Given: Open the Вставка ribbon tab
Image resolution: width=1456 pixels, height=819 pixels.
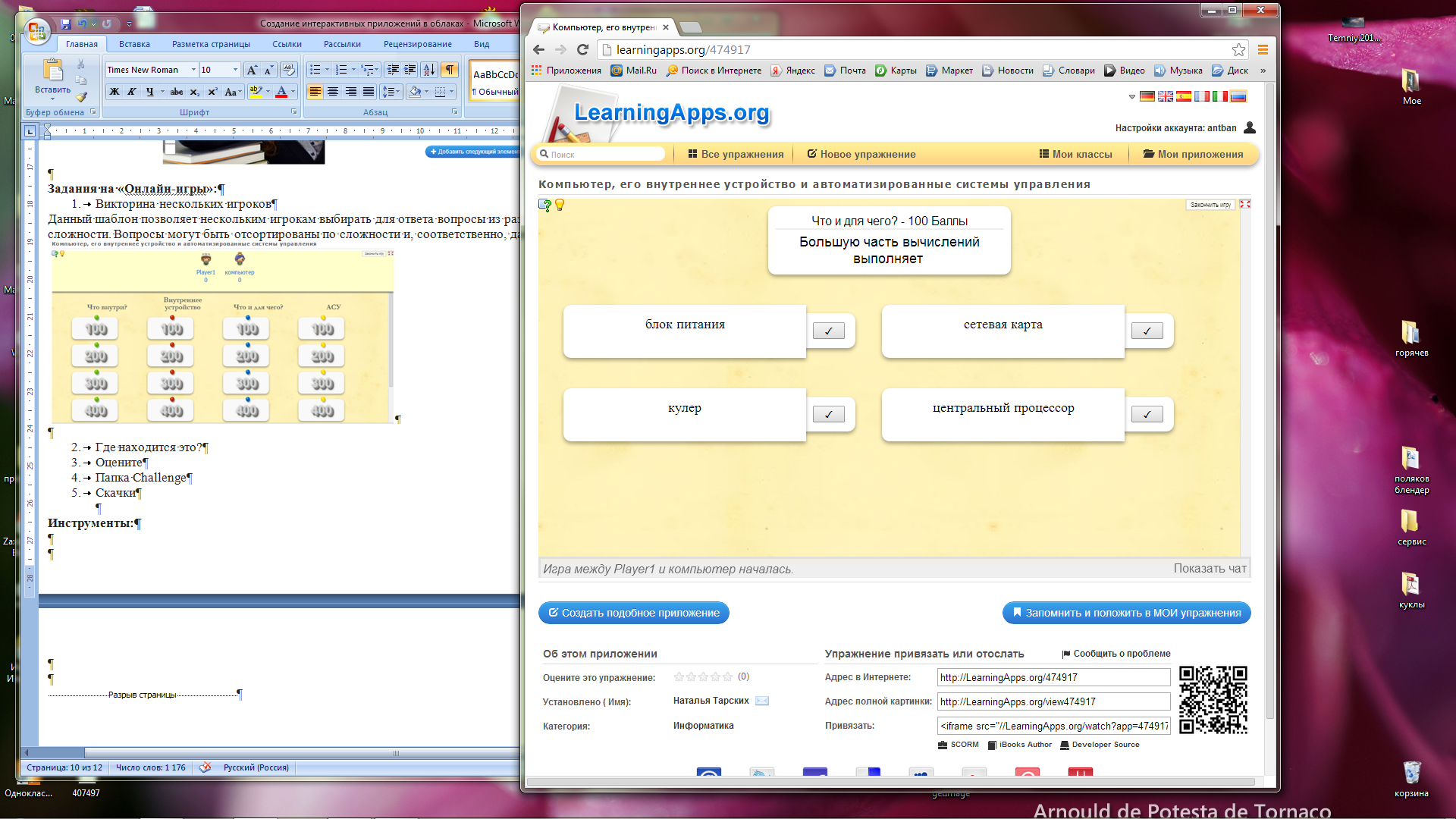Looking at the screenshot, I should (134, 44).
